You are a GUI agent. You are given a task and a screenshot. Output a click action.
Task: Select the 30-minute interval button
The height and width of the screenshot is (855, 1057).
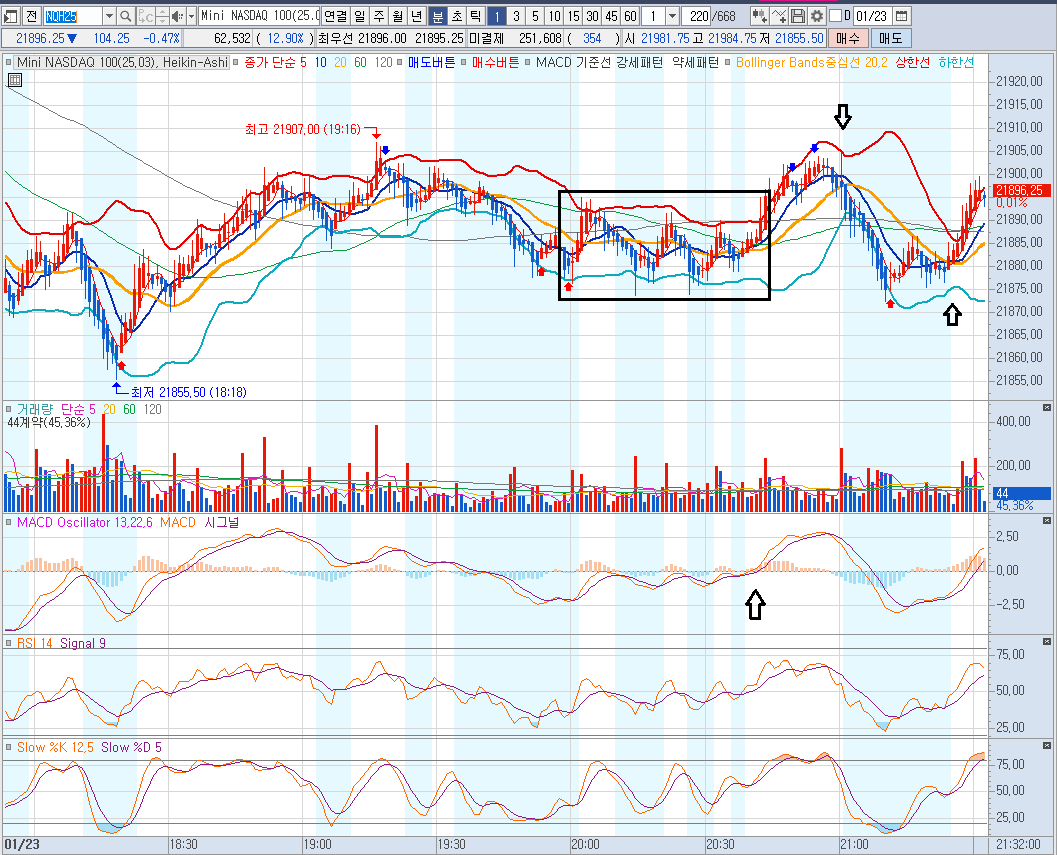[x=593, y=16]
